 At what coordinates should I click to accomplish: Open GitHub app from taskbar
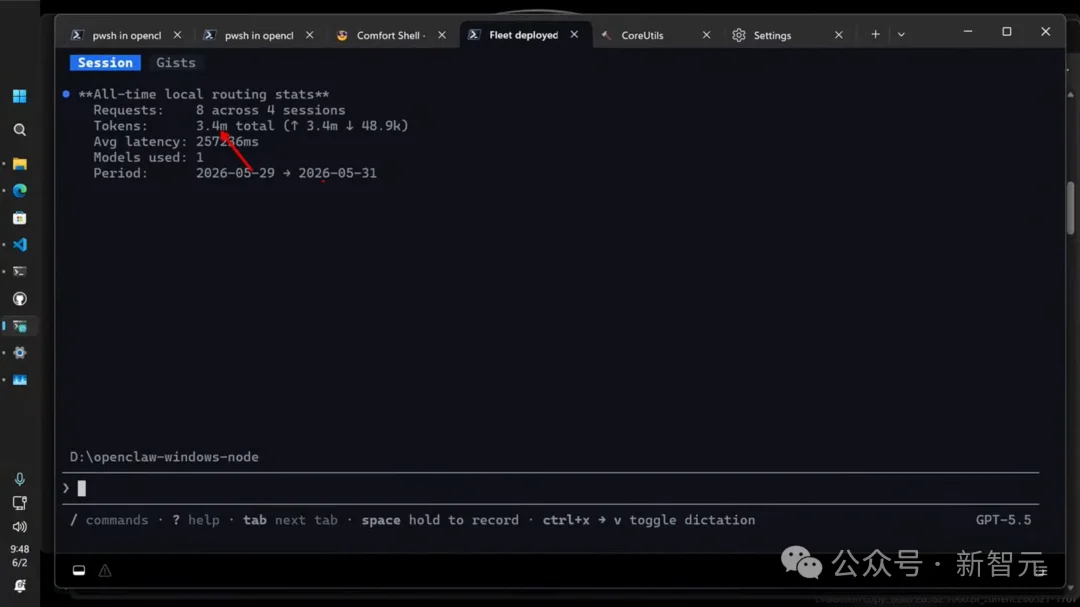tap(19, 298)
